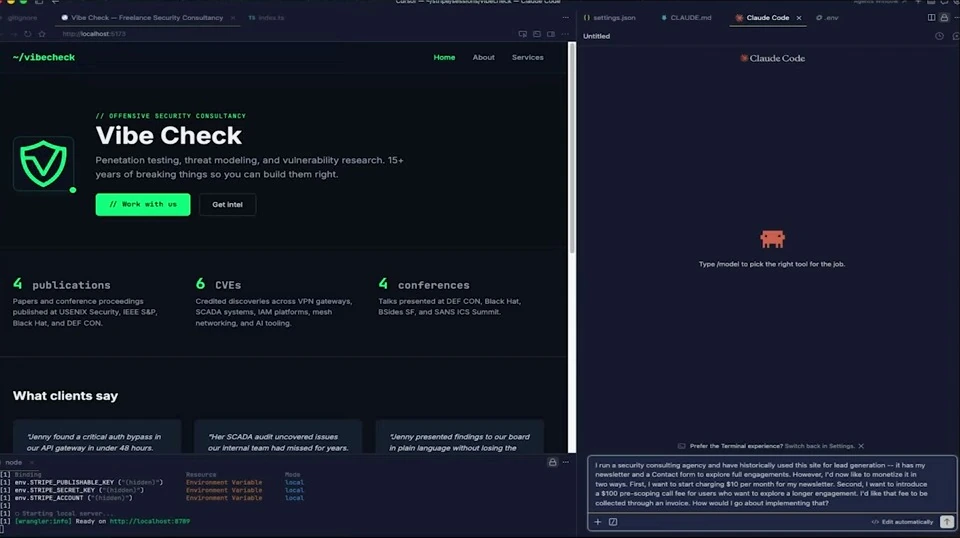This screenshot has height=538, width=960.
Task: Dismiss the Terminal experience notice
Action: click(861, 446)
